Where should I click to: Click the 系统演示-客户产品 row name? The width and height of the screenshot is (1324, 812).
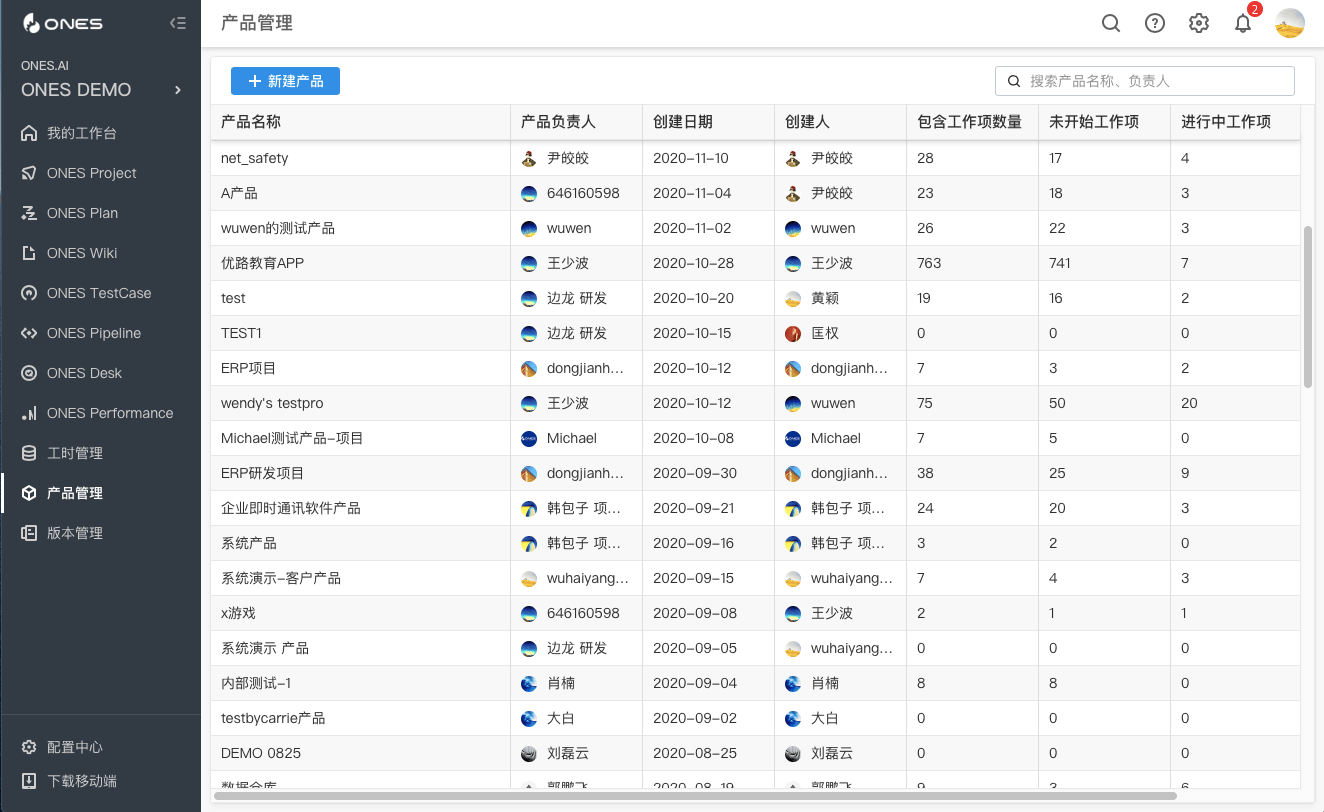coord(281,578)
